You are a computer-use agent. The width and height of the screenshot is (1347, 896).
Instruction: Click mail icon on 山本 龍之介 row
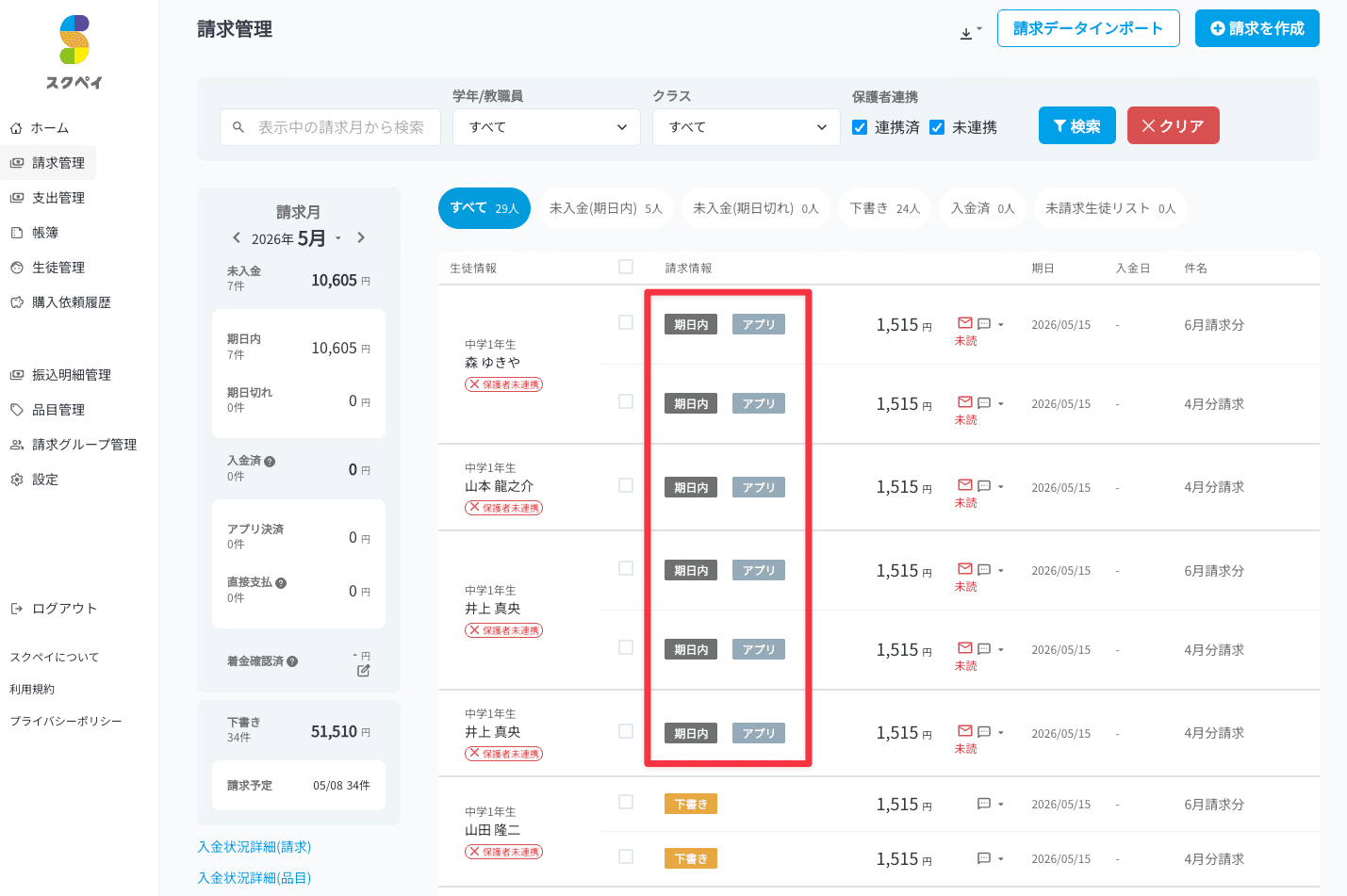[965, 485]
